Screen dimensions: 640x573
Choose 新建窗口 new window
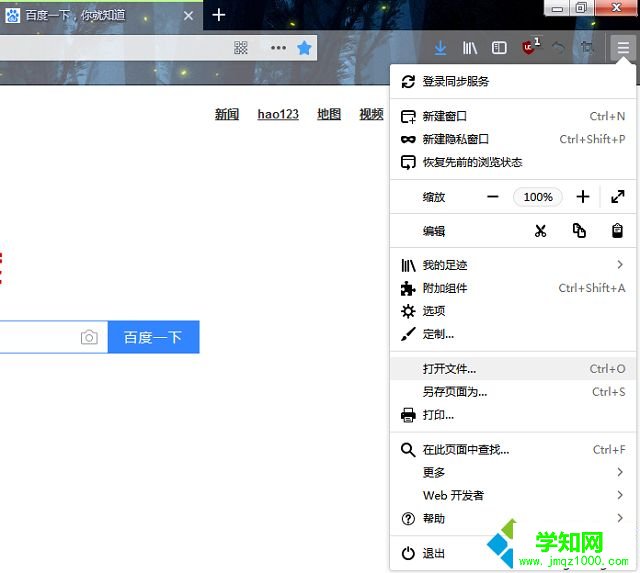pyautogui.click(x=513, y=116)
